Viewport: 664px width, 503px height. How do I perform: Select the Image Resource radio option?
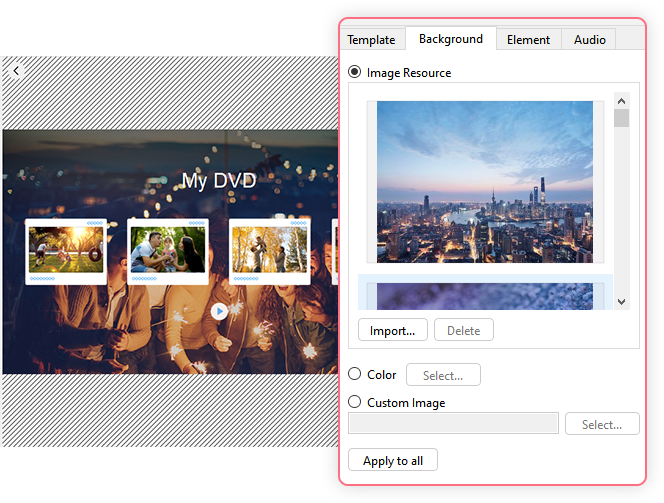tap(355, 73)
